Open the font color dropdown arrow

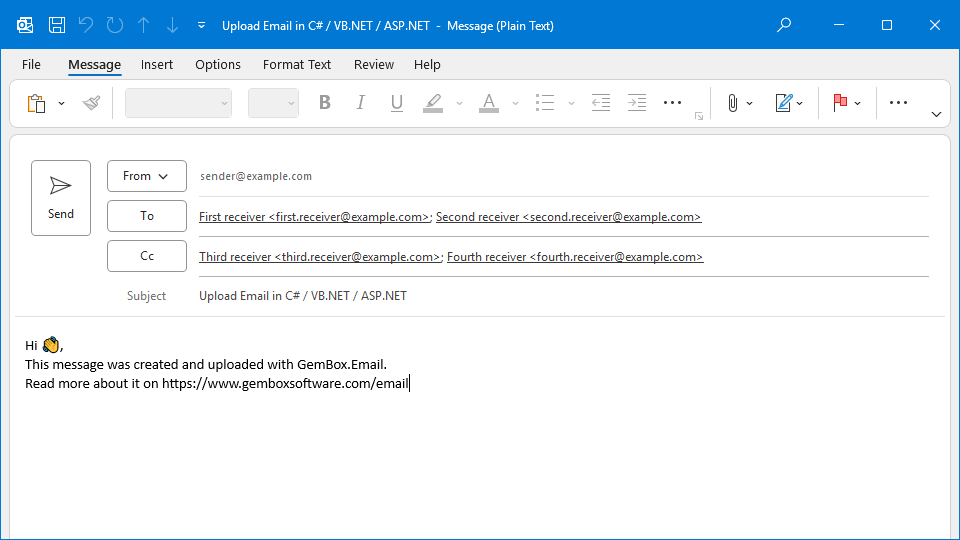click(x=515, y=103)
